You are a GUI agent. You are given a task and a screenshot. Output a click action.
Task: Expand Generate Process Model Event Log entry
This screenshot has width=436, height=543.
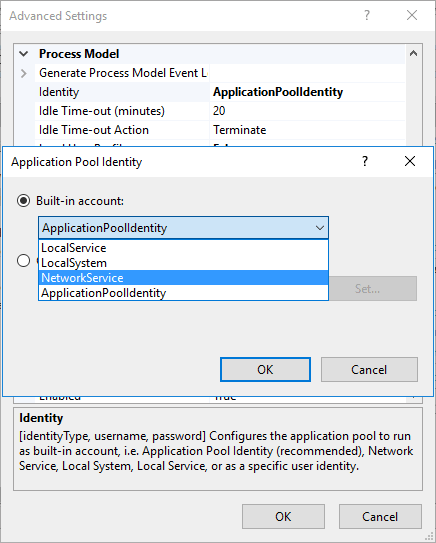click(x=24, y=73)
